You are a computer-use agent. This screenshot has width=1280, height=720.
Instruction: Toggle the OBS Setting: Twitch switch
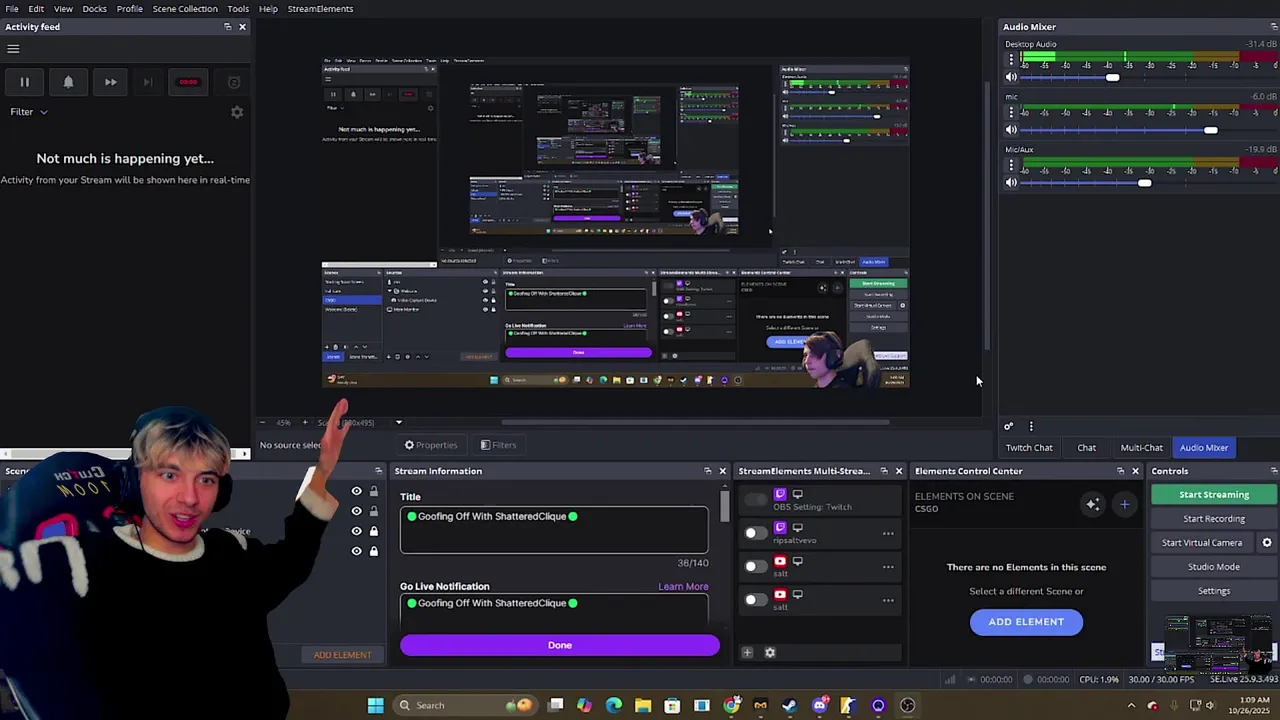coord(755,499)
